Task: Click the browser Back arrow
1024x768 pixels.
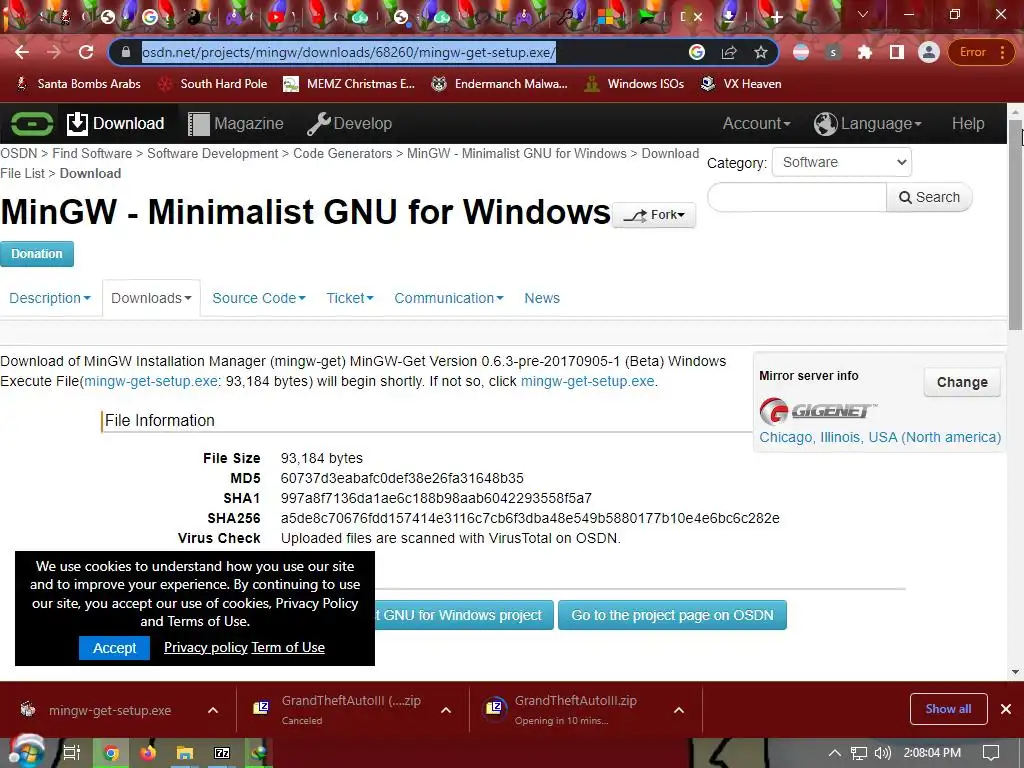Action: point(22,52)
